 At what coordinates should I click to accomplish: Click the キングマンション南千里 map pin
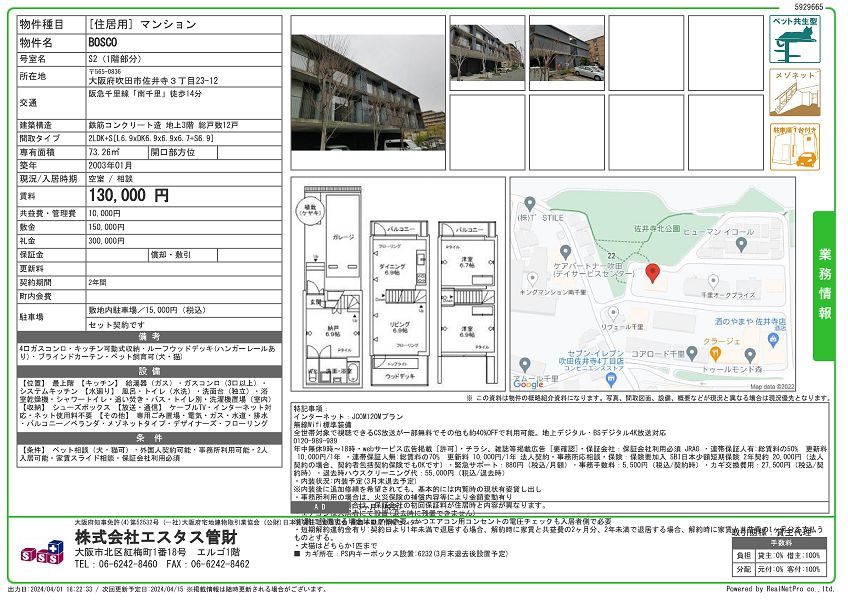[x=532, y=279]
